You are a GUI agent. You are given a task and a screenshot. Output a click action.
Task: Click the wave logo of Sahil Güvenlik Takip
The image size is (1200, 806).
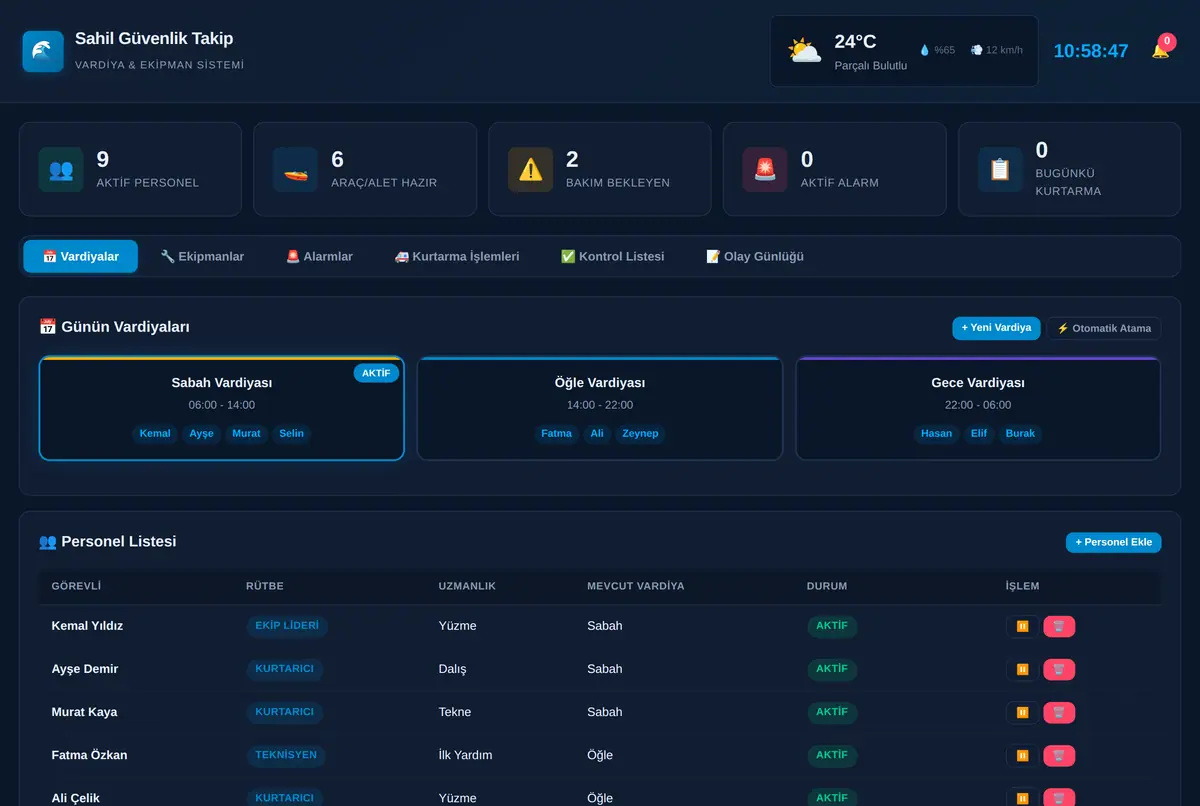(x=43, y=51)
